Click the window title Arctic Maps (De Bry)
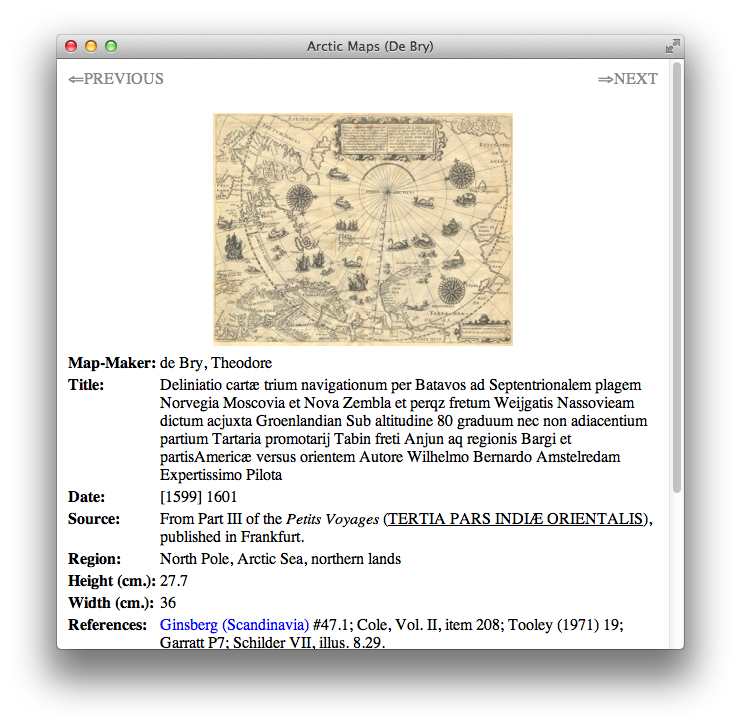This screenshot has height=728, width=741. coord(370,46)
